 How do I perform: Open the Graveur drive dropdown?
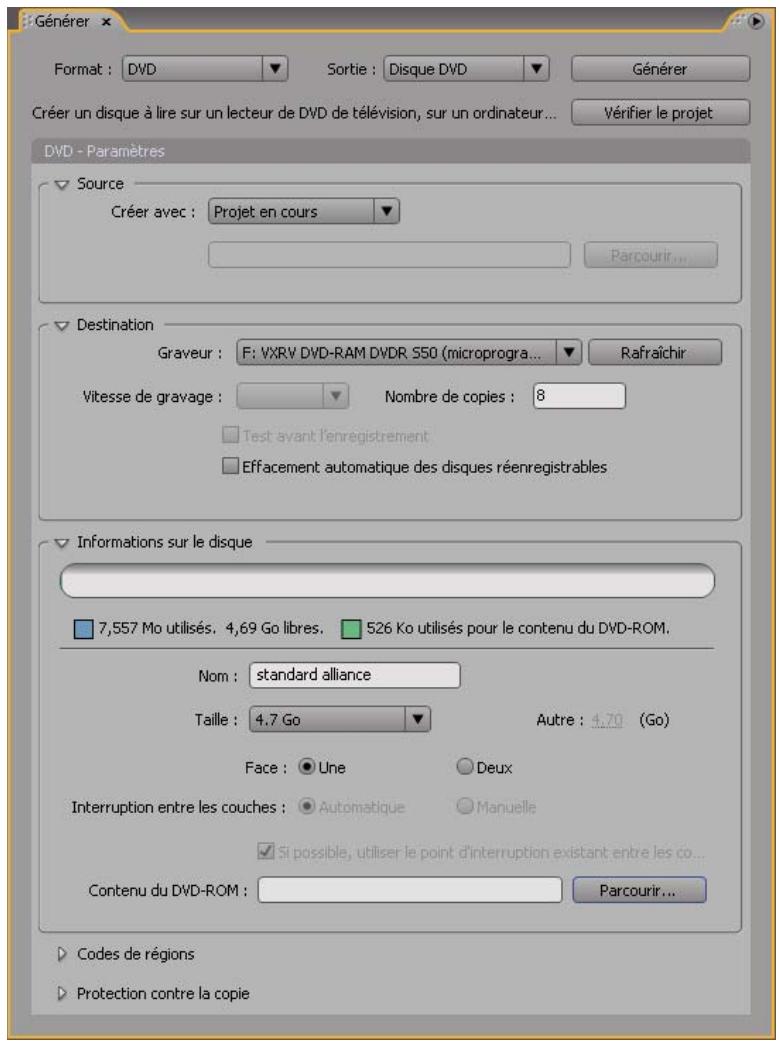click(x=409, y=353)
